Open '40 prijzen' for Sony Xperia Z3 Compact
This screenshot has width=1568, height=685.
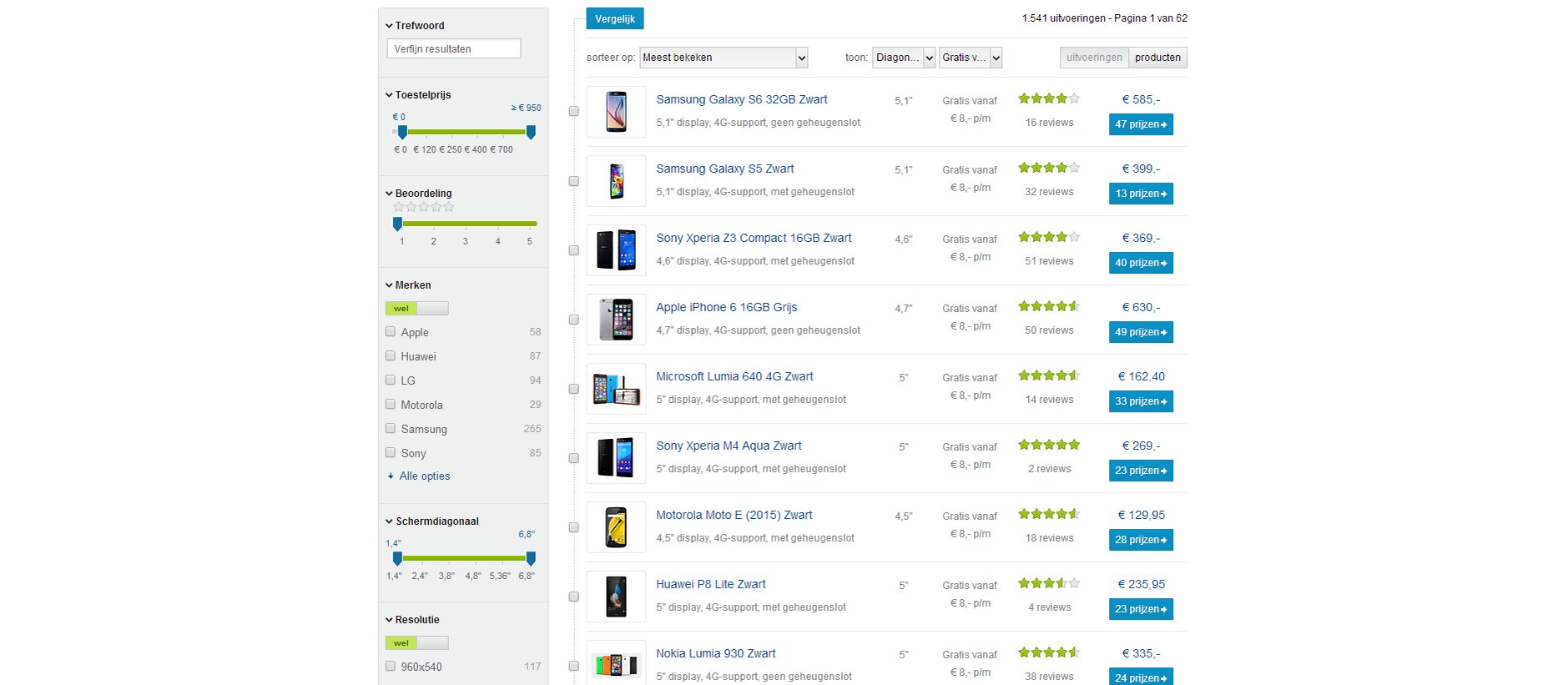(x=1141, y=263)
